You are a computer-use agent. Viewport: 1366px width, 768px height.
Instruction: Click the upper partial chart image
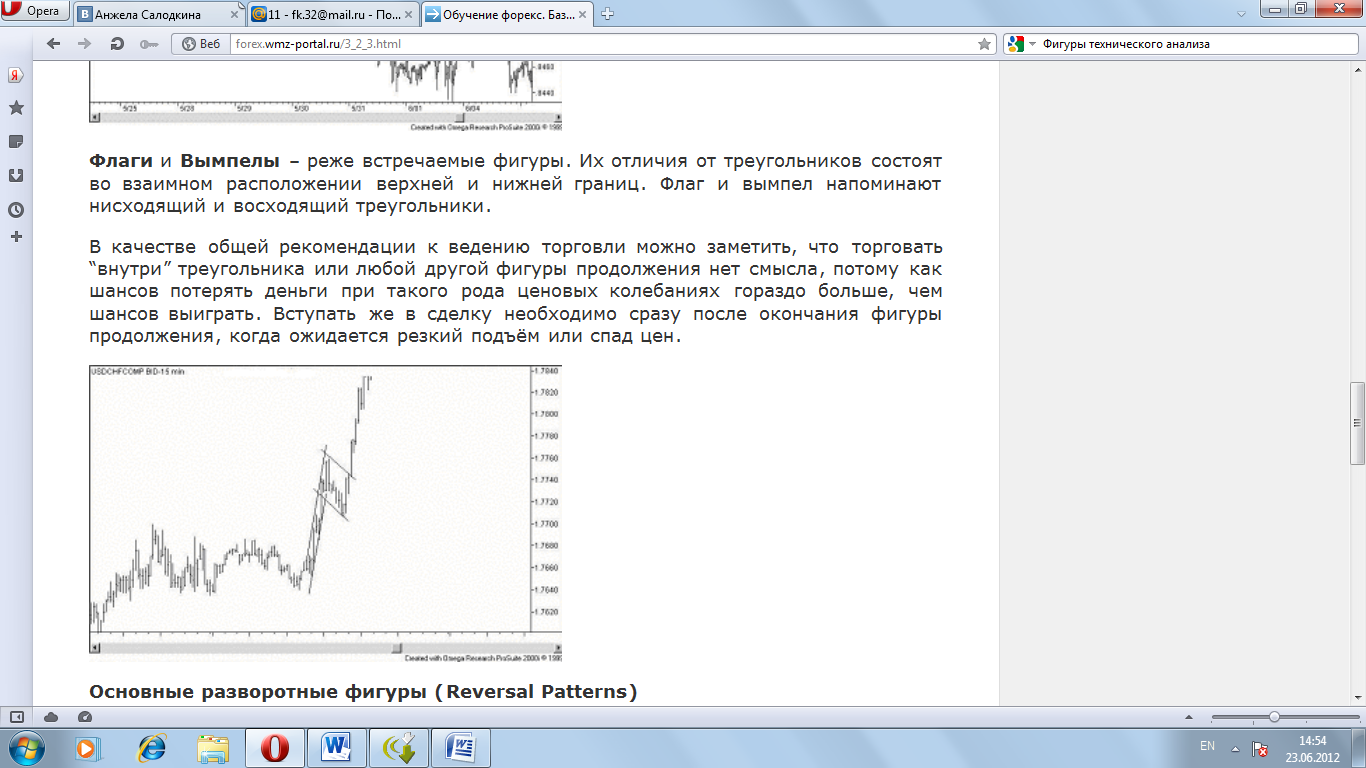click(325, 96)
